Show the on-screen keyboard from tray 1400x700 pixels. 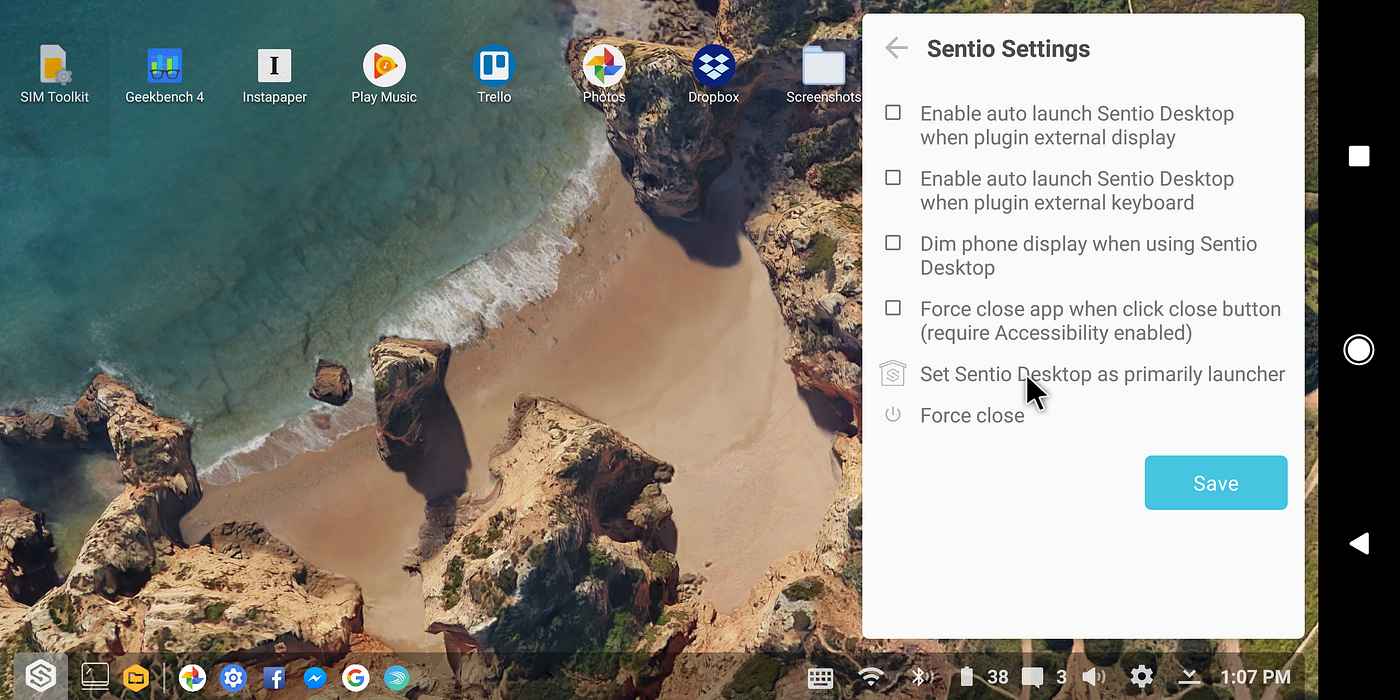[821, 678]
